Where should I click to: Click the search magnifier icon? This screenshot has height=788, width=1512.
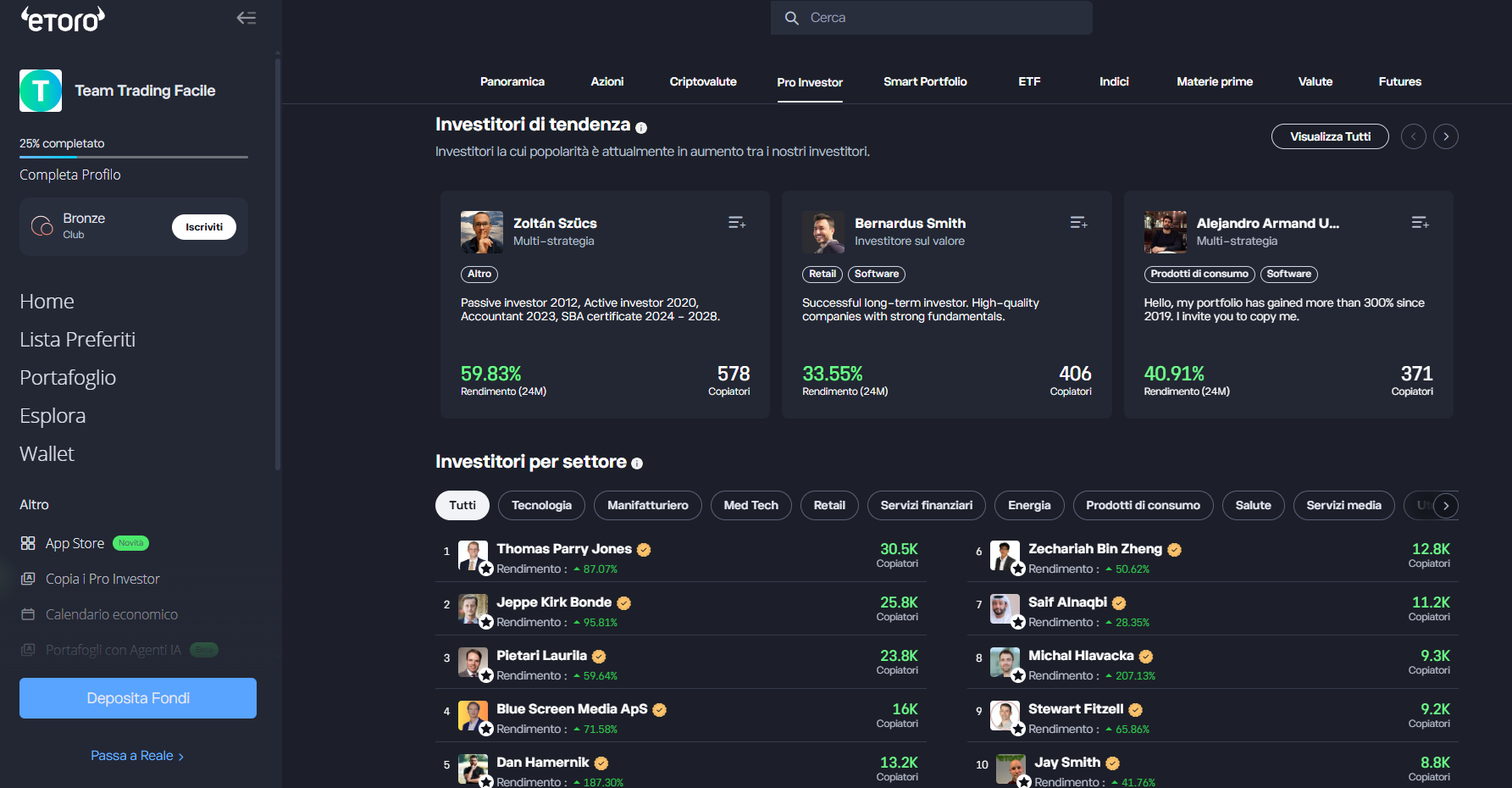point(792,18)
